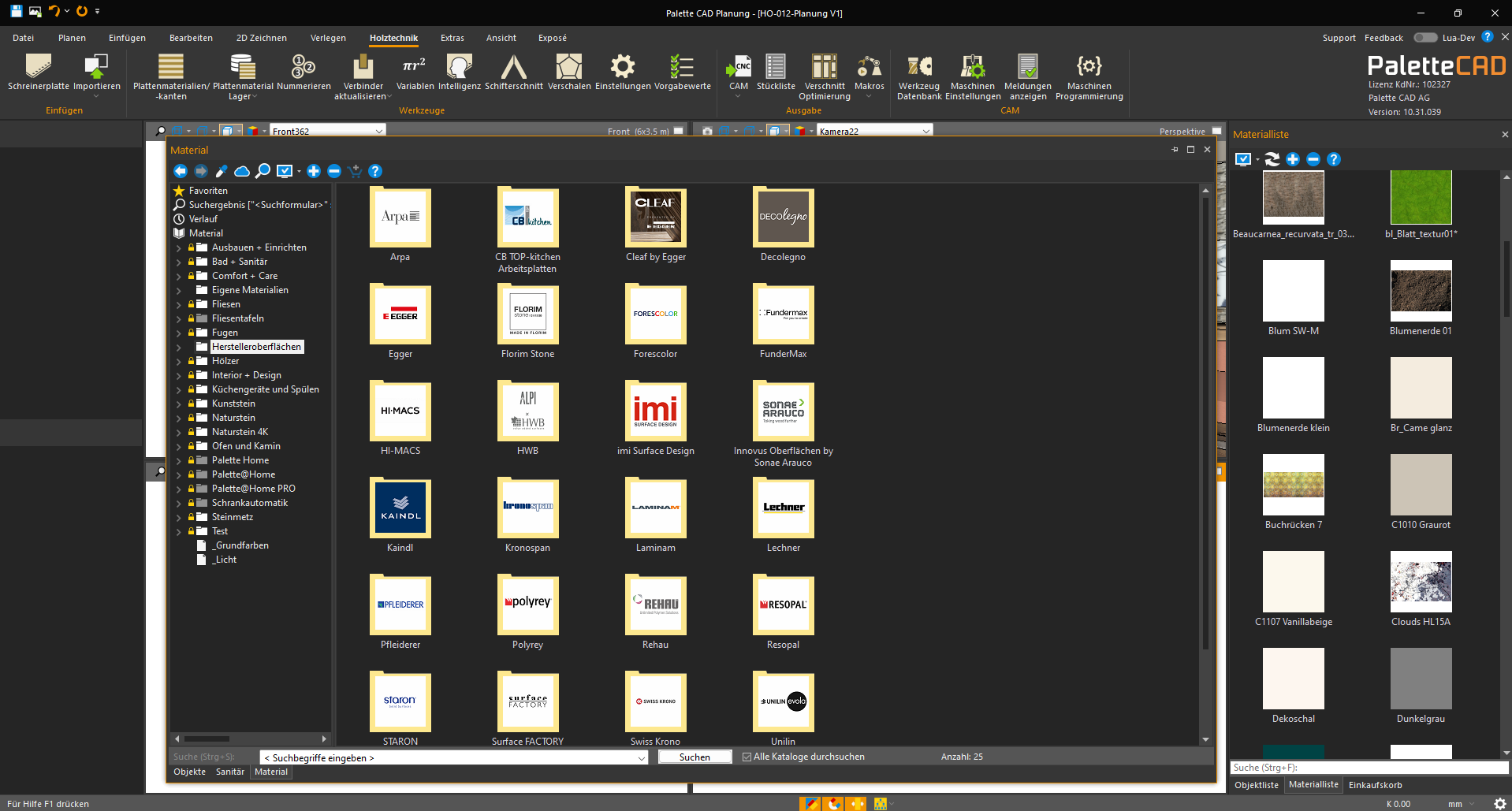Click the eyedropper icon in Material toolbar
The width and height of the screenshot is (1512, 811).
(x=222, y=171)
